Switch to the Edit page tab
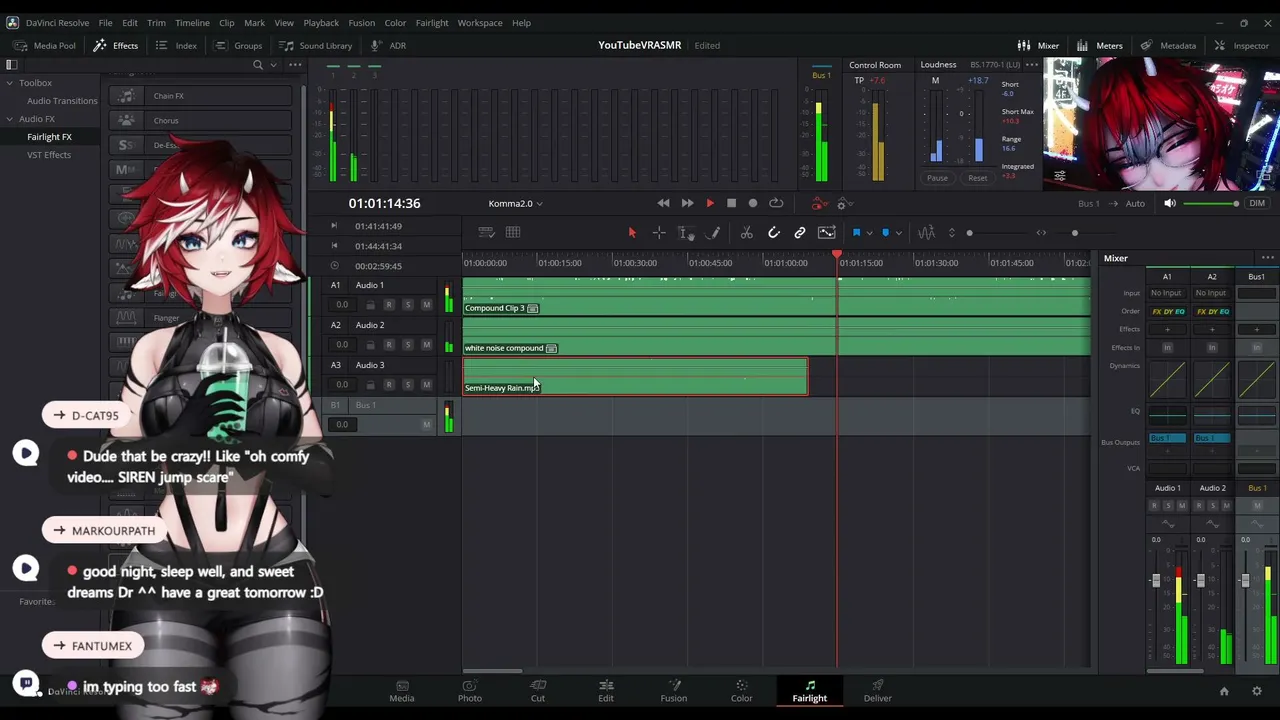Screen dimensions: 1280x720 tap(606, 690)
